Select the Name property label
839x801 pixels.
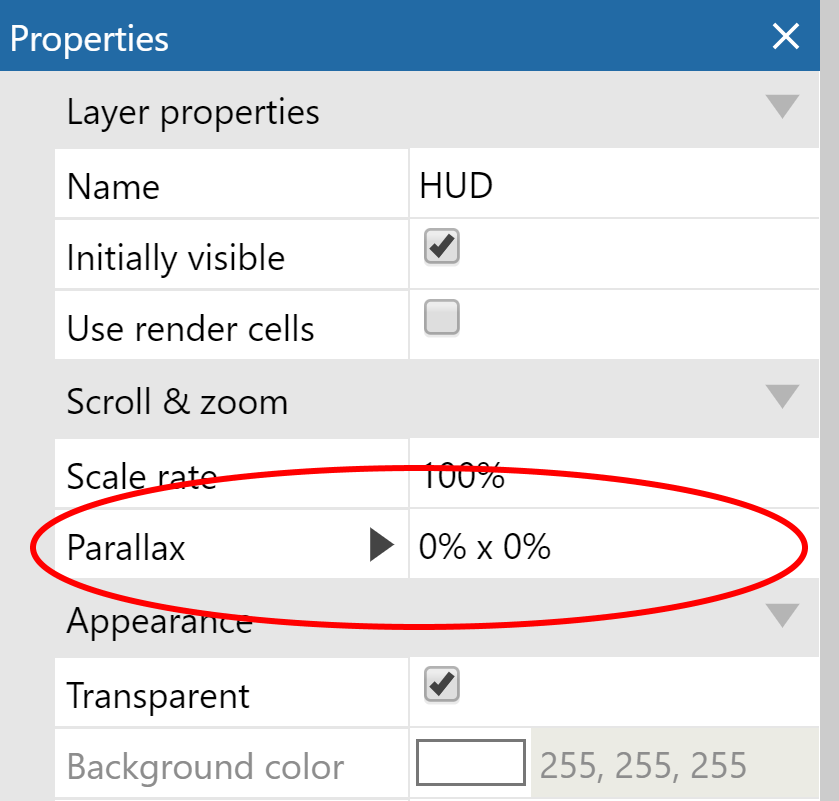point(113,187)
